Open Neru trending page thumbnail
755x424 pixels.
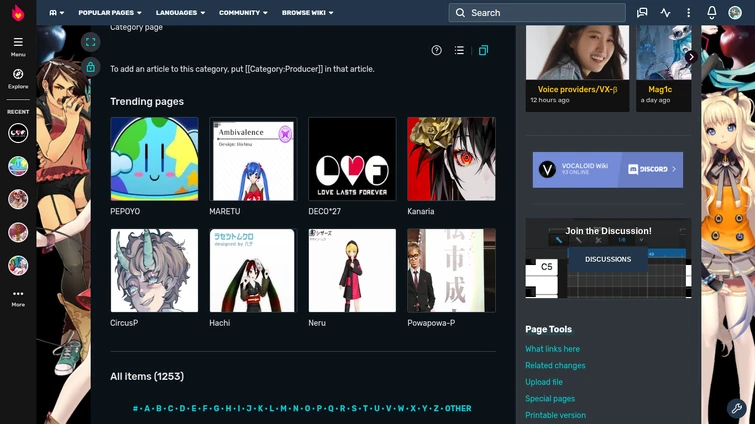[x=352, y=270]
